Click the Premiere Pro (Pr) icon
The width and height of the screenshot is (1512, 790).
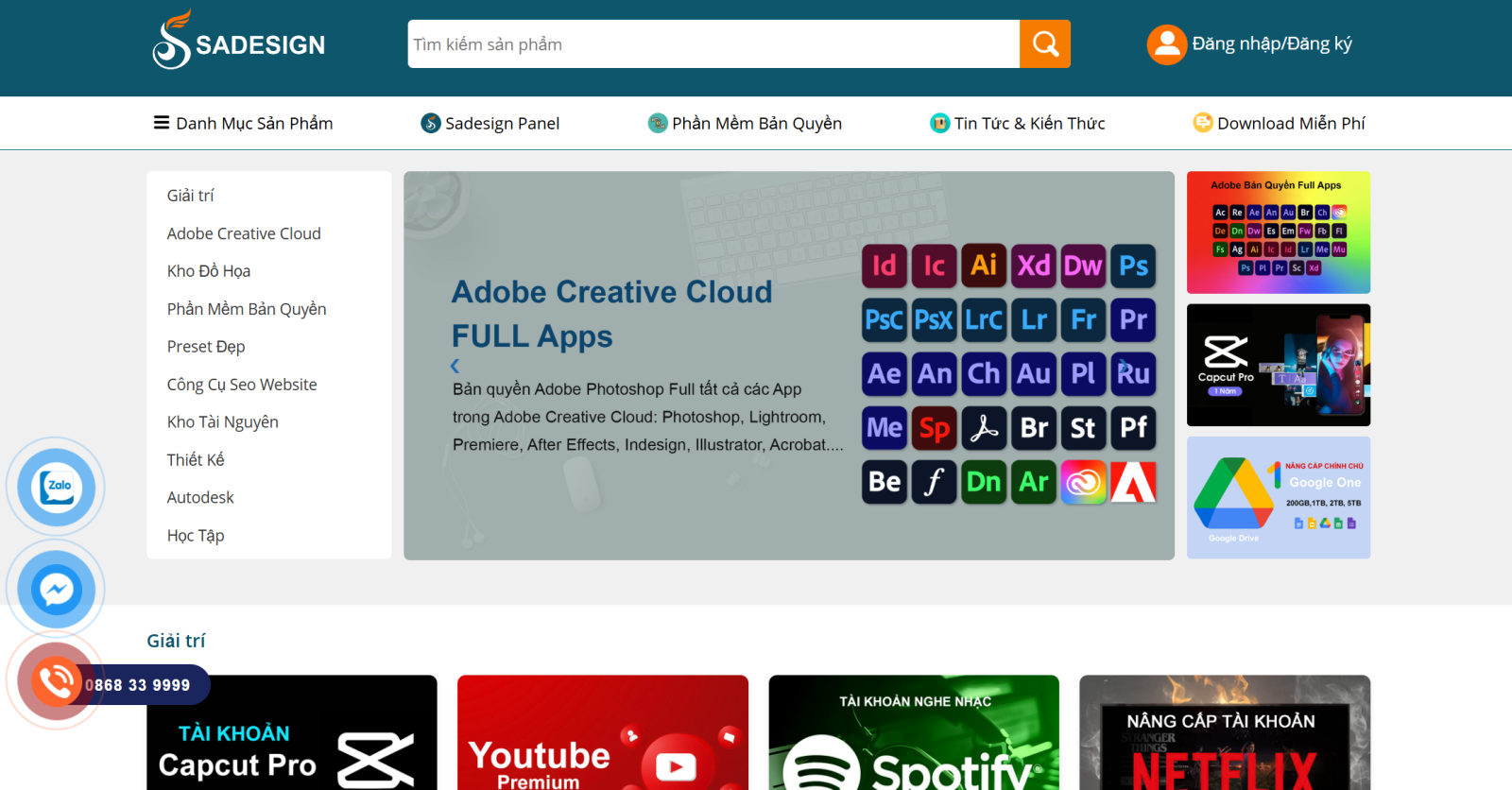click(1133, 319)
